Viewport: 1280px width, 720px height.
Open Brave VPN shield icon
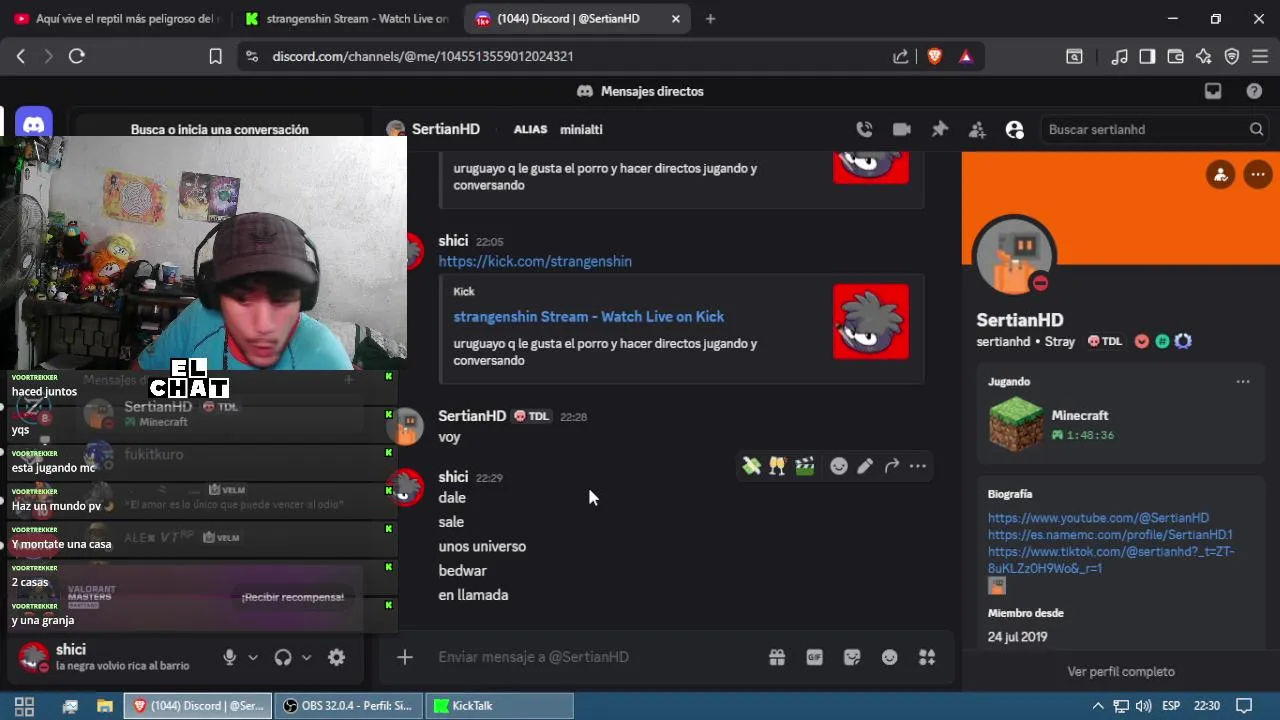(x=1231, y=56)
